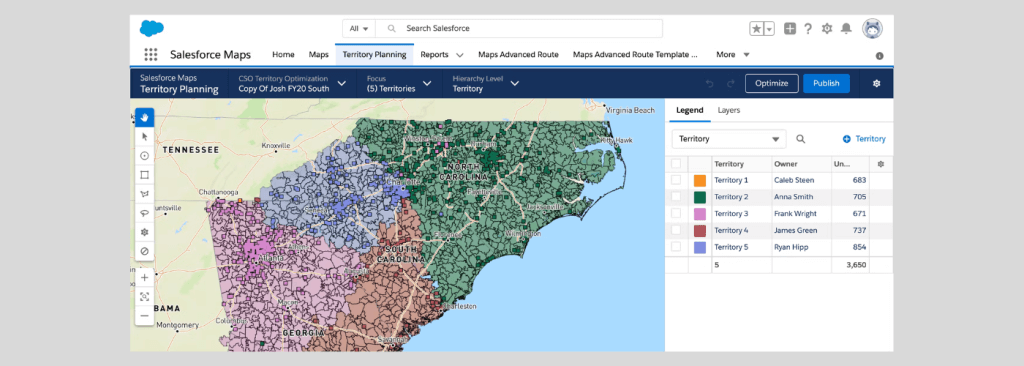This screenshot has height=366, width=1024.
Task: Check the Territory 4 row checkbox
Action: pos(676,230)
